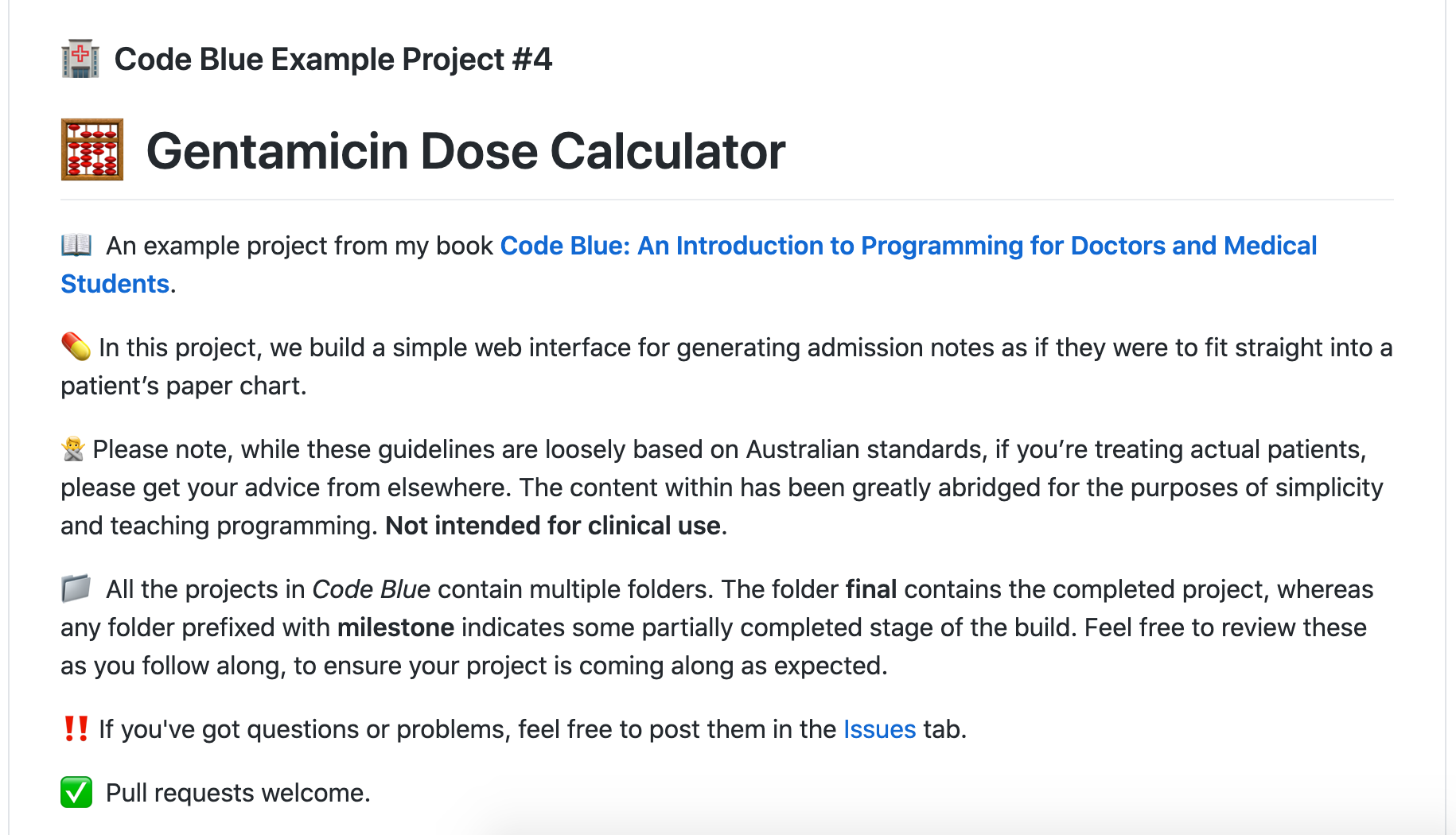Click the 'Students' link continuation text
Image resolution: width=1456 pixels, height=835 pixels.
[x=115, y=284]
